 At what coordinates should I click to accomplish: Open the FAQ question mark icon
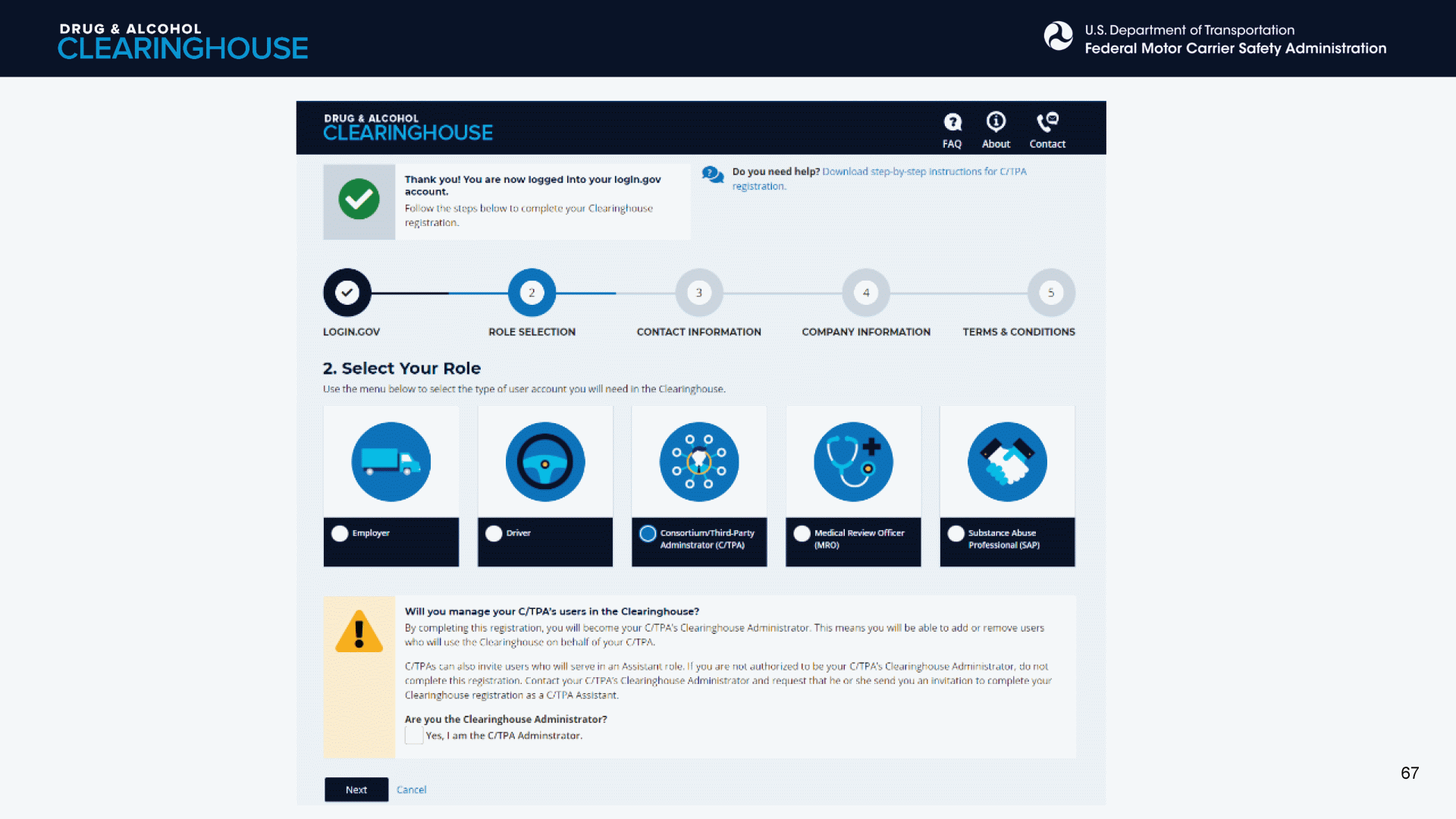tap(952, 122)
